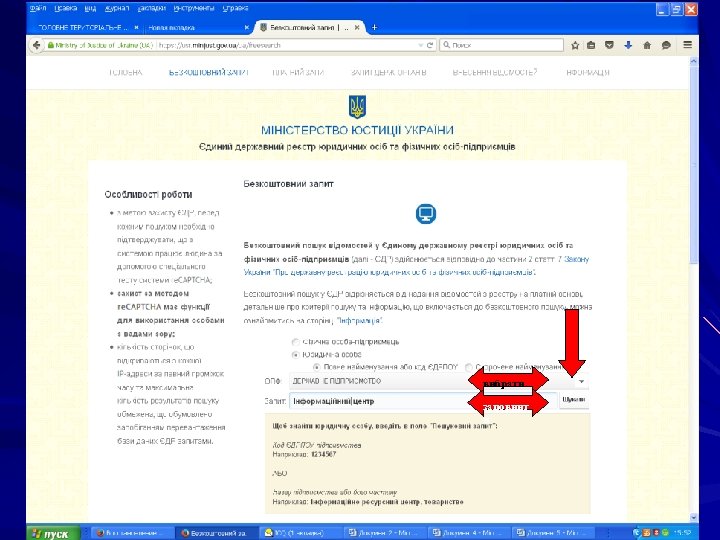Viewport: 720px width, 540px height.
Task: Click the green padlock site identity icon
Action: click(51, 45)
